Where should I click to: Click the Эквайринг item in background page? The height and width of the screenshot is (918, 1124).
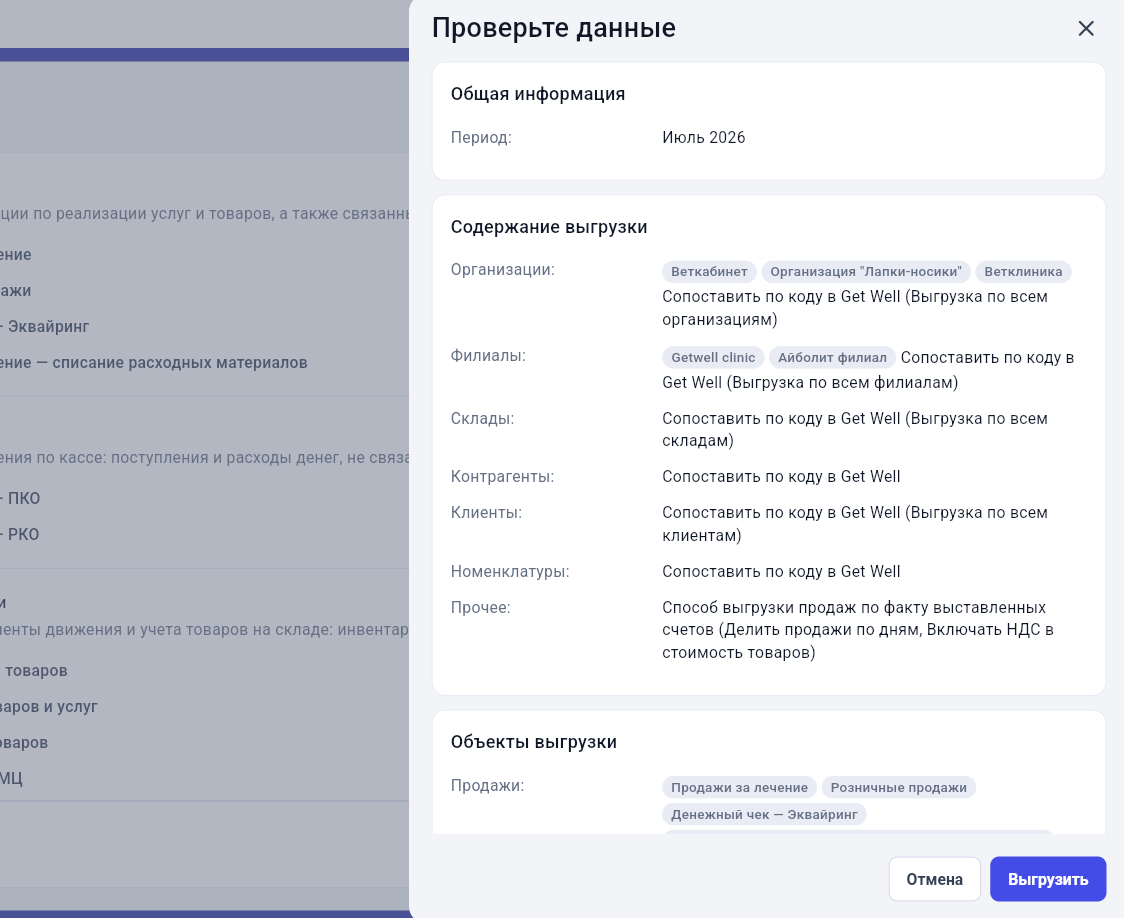(x=48, y=327)
